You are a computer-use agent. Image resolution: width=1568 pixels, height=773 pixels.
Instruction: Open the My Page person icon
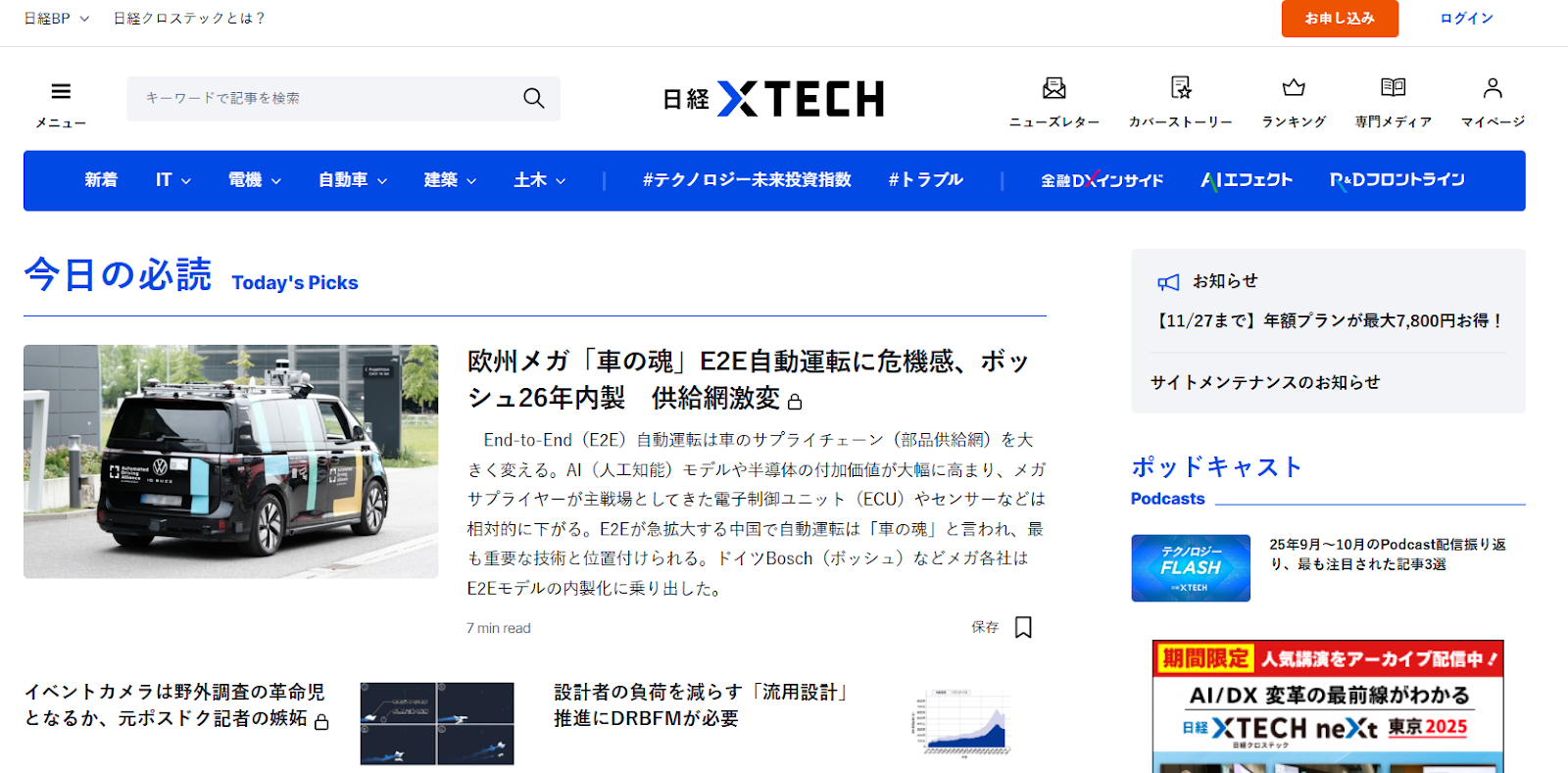pyautogui.click(x=1492, y=89)
